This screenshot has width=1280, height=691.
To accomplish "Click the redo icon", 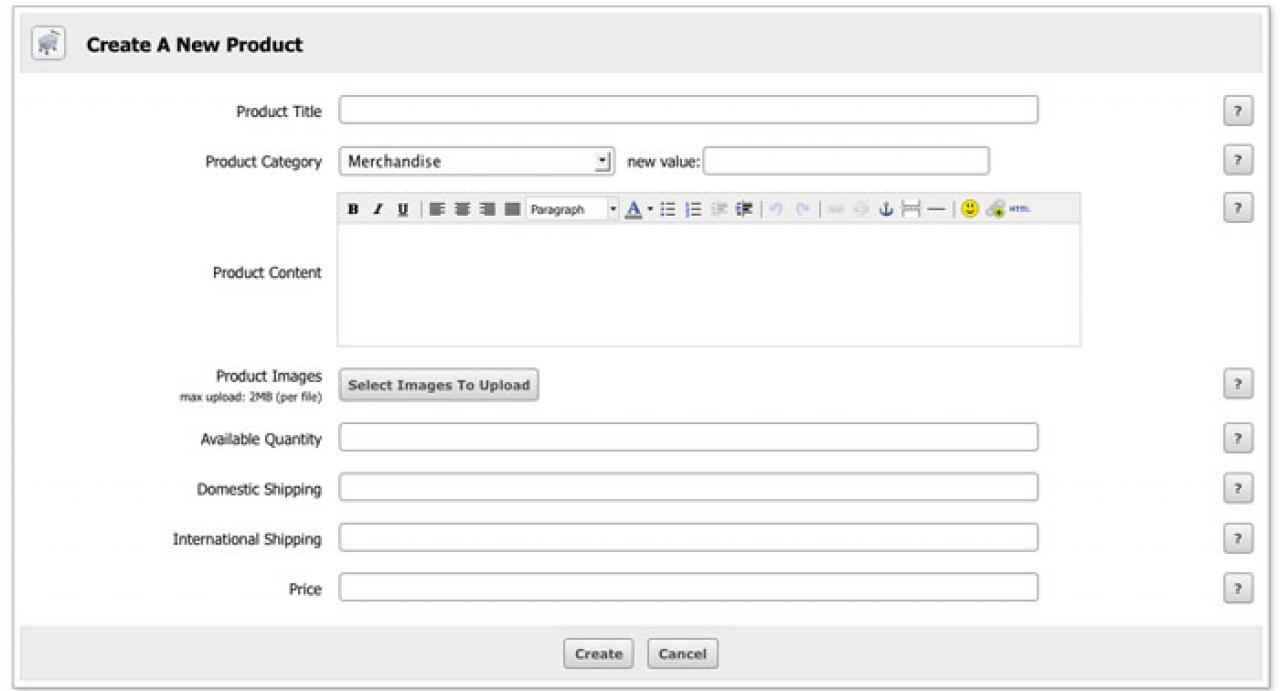I will coord(802,209).
